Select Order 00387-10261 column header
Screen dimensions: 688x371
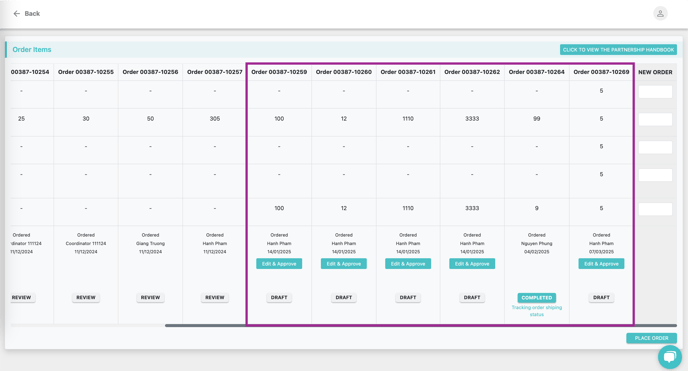click(408, 72)
